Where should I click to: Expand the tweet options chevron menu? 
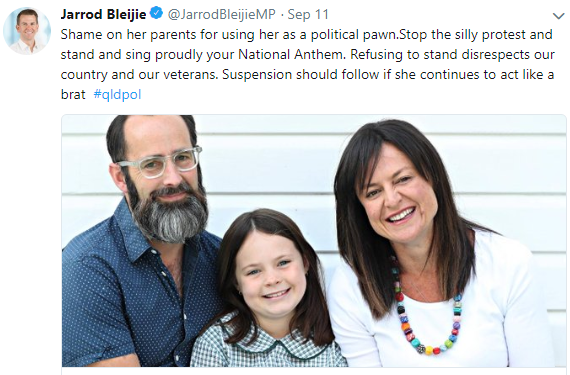pyautogui.click(x=558, y=16)
